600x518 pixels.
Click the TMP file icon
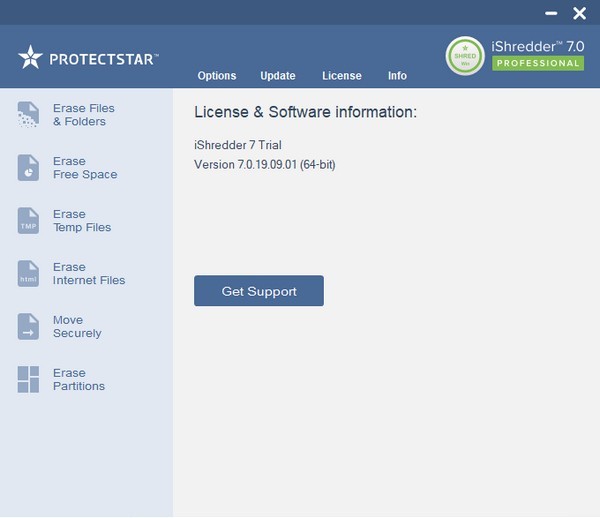(28, 221)
